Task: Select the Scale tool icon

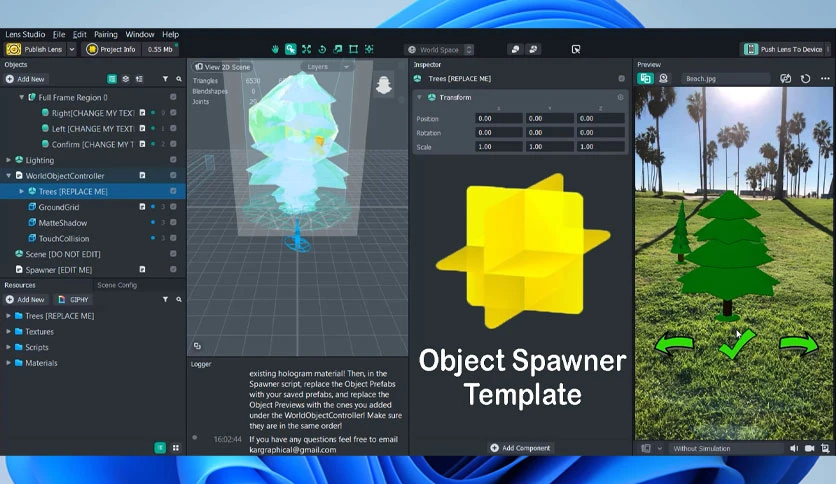Action: 337,49
